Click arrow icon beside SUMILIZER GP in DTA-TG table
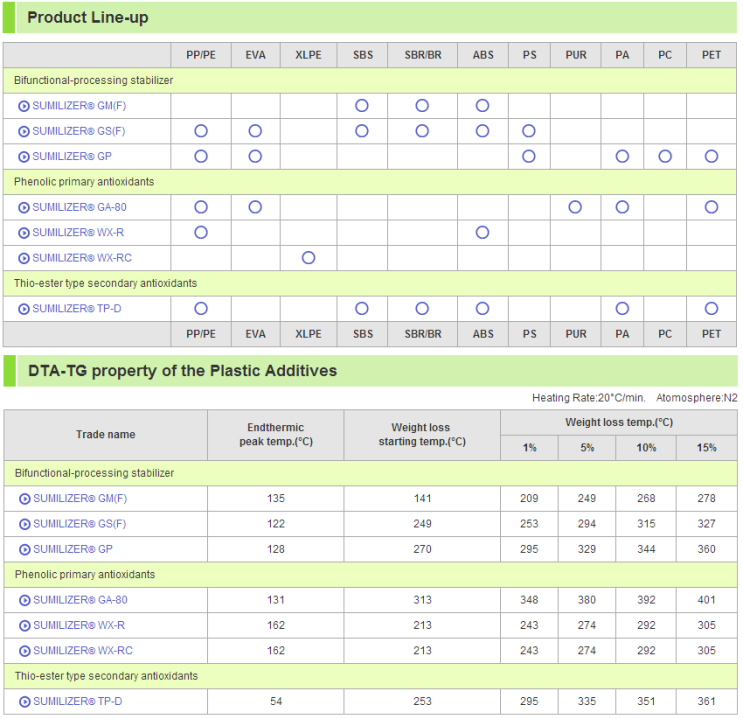The image size is (743, 719). pyautogui.click(x=24, y=549)
